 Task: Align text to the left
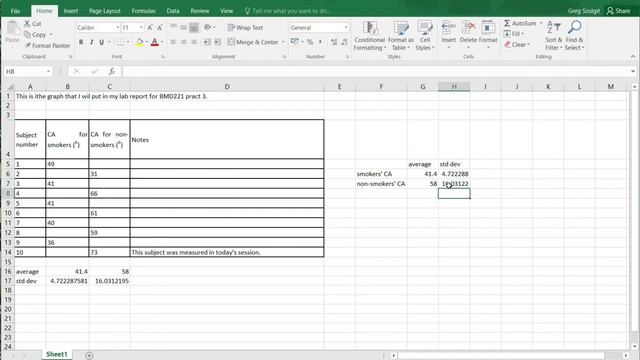tap(173, 42)
